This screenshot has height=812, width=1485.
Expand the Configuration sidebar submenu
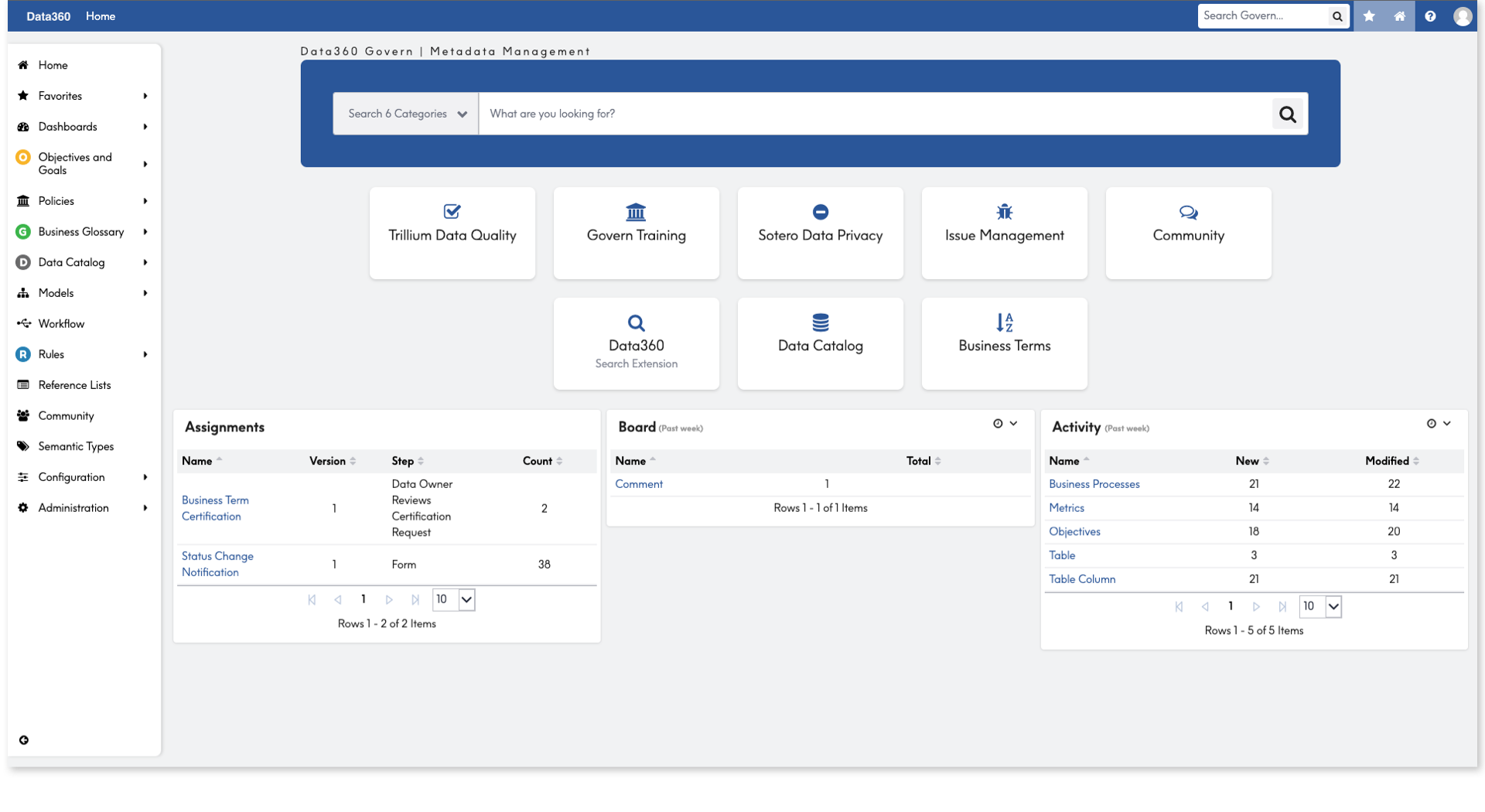[x=145, y=477]
